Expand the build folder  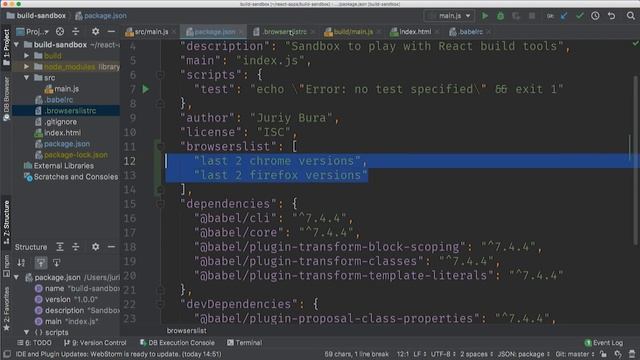(27, 56)
